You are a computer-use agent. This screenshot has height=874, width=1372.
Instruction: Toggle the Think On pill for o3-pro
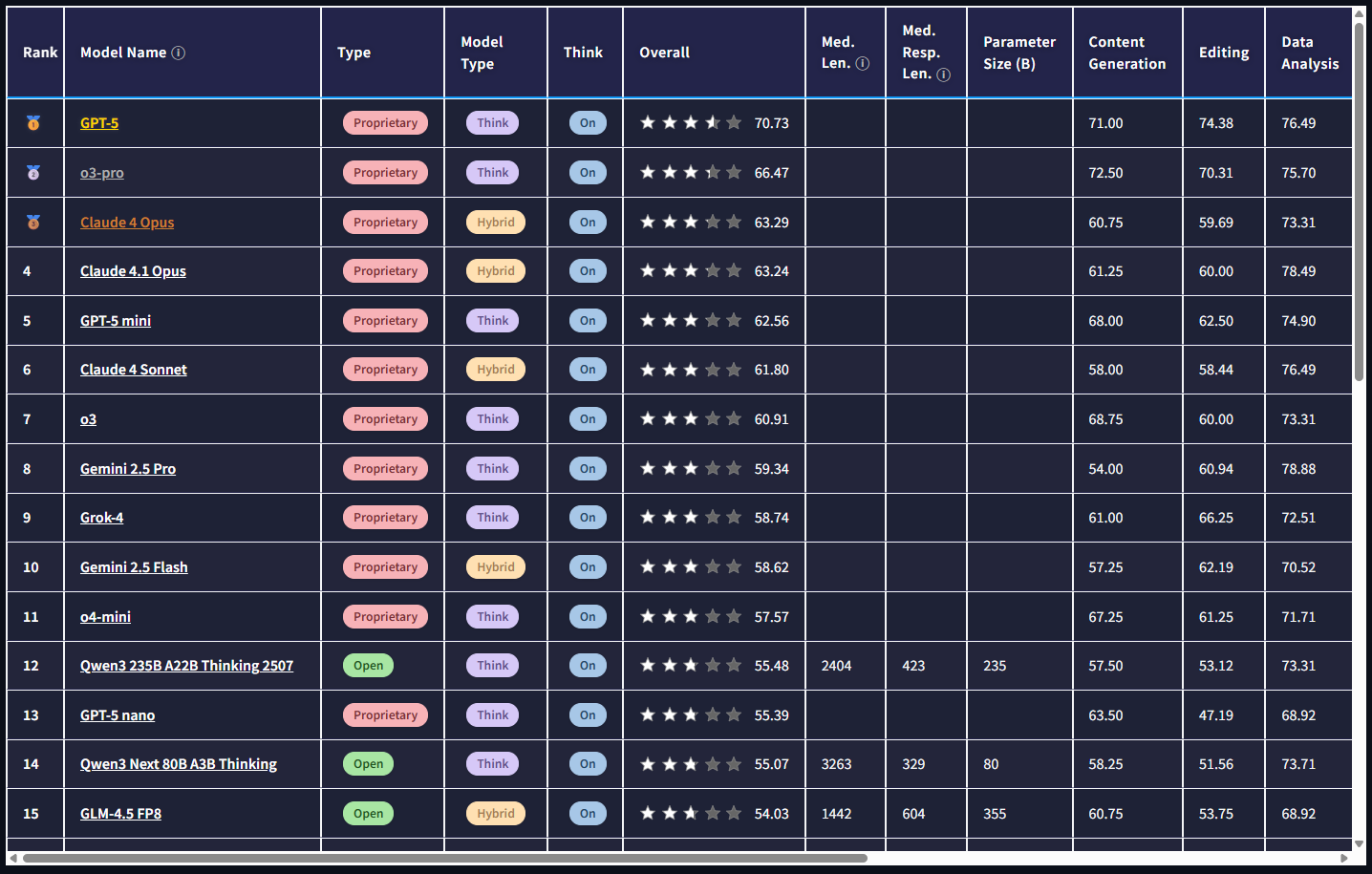588,173
